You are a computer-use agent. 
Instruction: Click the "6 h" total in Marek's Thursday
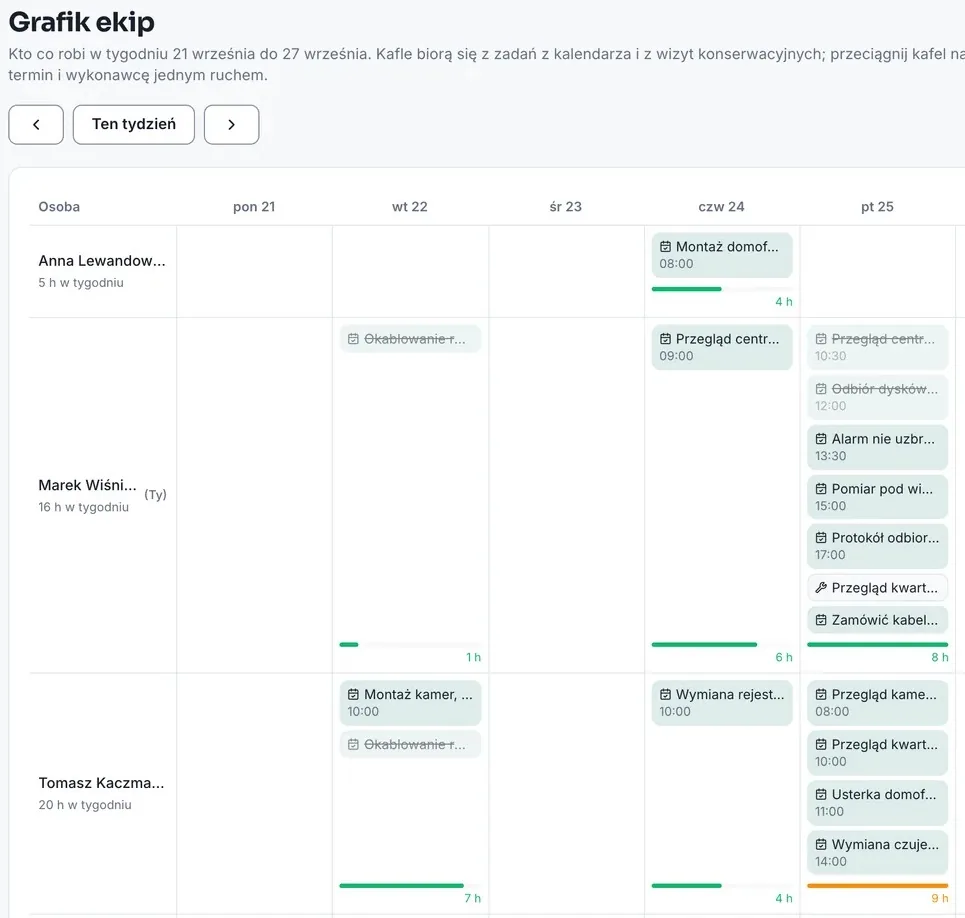[x=784, y=658]
